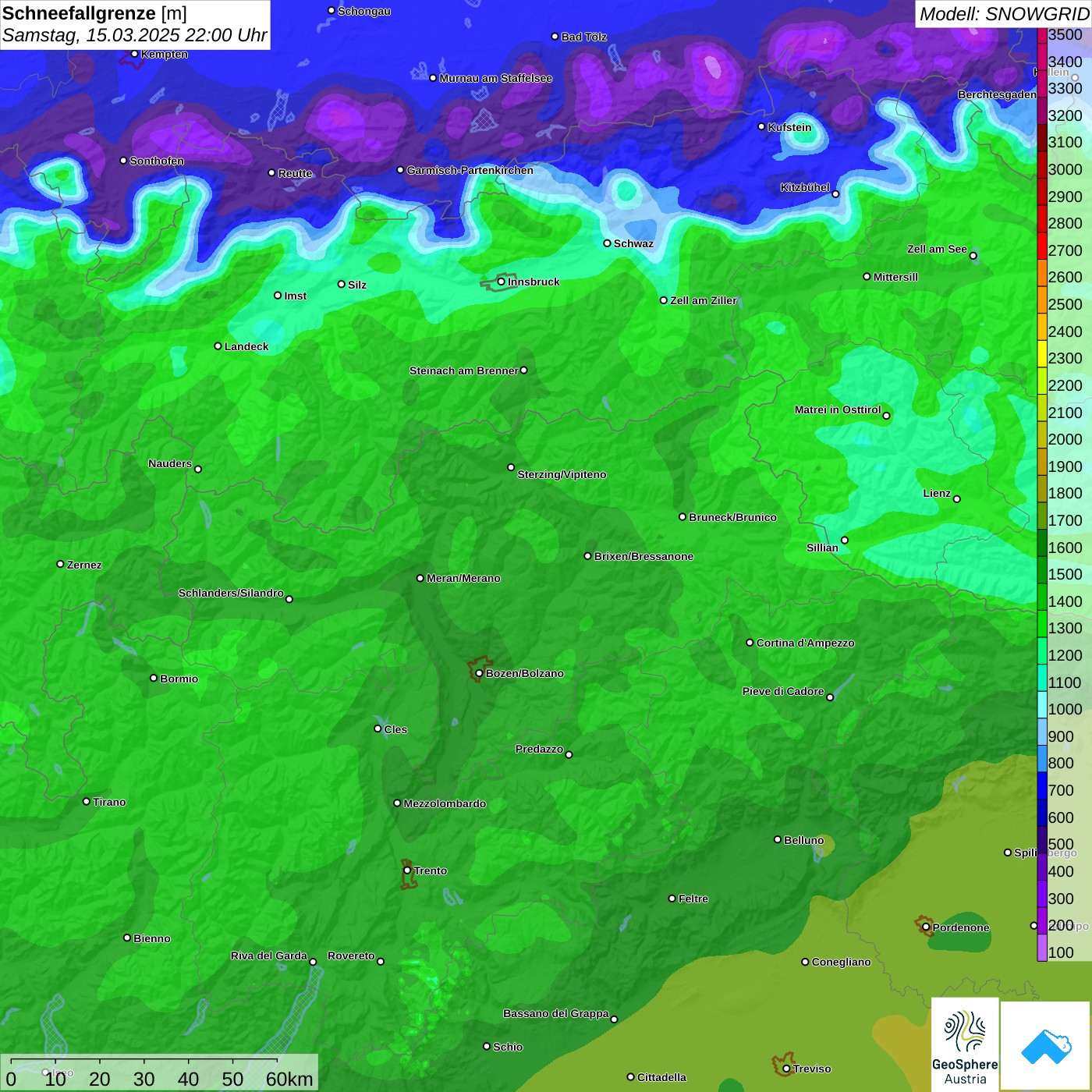Click the Pieve di Cadore label
1092x1092 pixels.
(783, 691)
